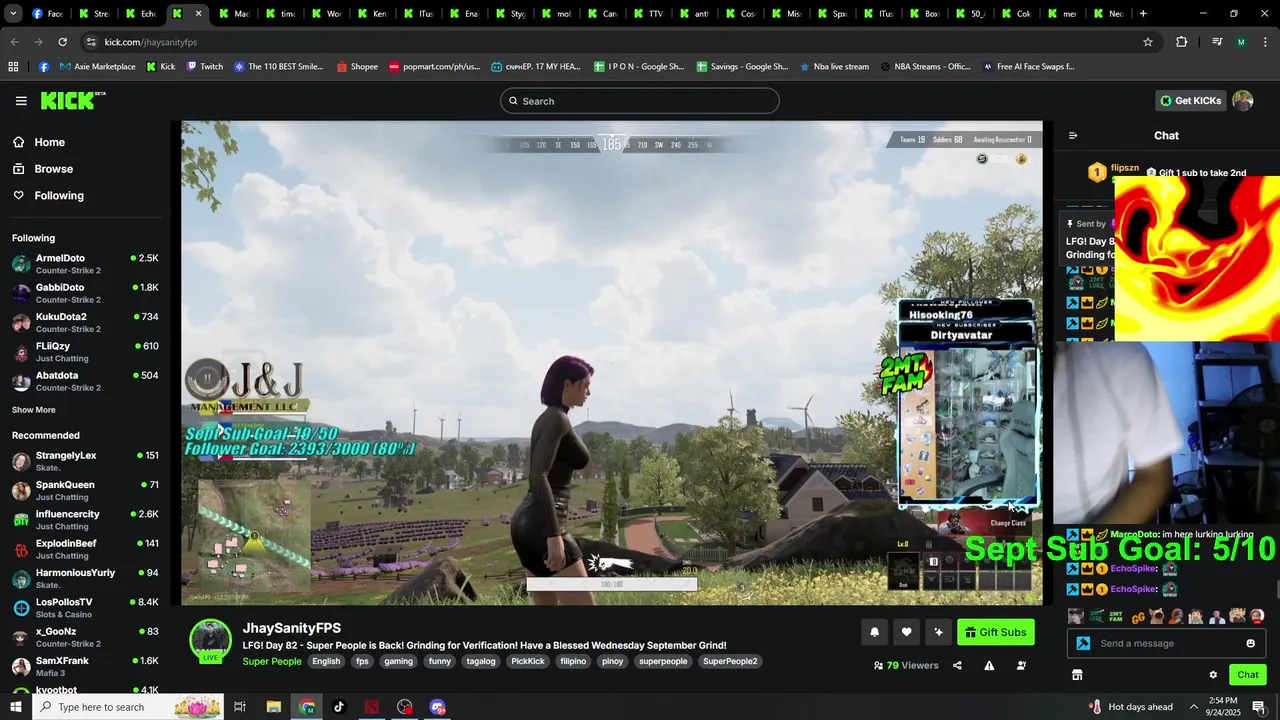Screen dimensions: 1280x720
Task: Open SpankQueen recommended channel
Action: [85, 490]
